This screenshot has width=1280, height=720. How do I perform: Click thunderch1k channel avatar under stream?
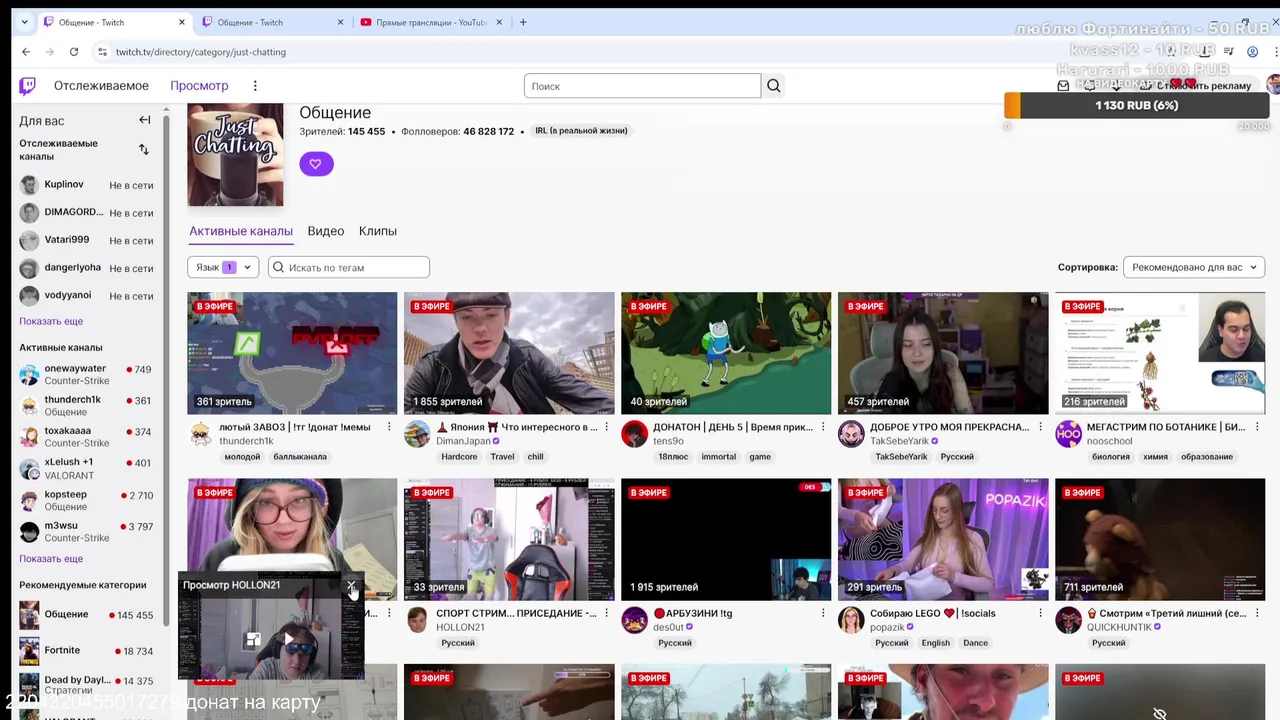coord(201,434)
